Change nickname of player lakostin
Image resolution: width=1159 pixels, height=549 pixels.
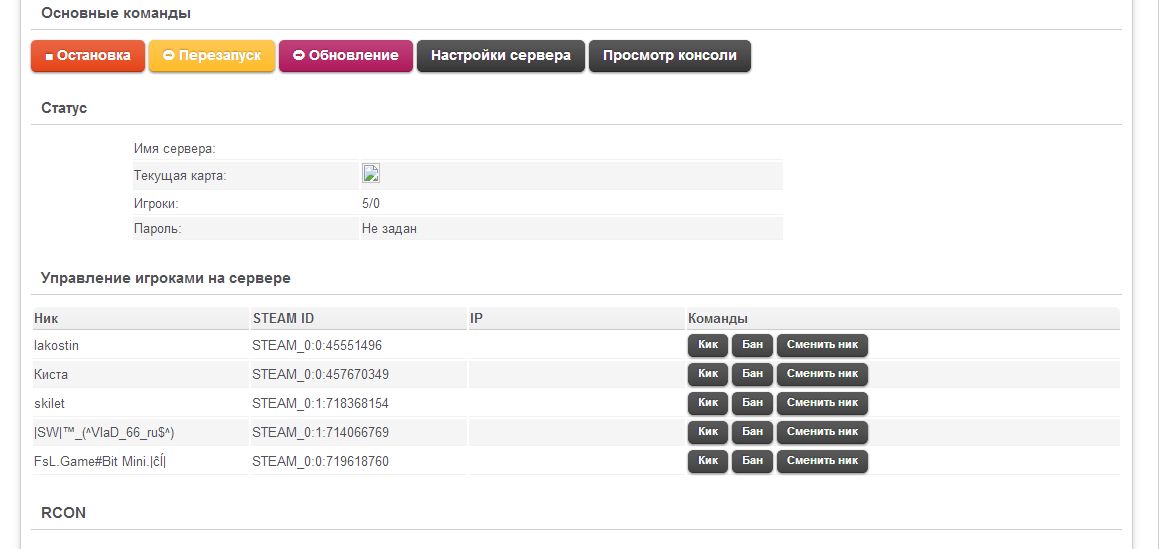tap(822, 345)
